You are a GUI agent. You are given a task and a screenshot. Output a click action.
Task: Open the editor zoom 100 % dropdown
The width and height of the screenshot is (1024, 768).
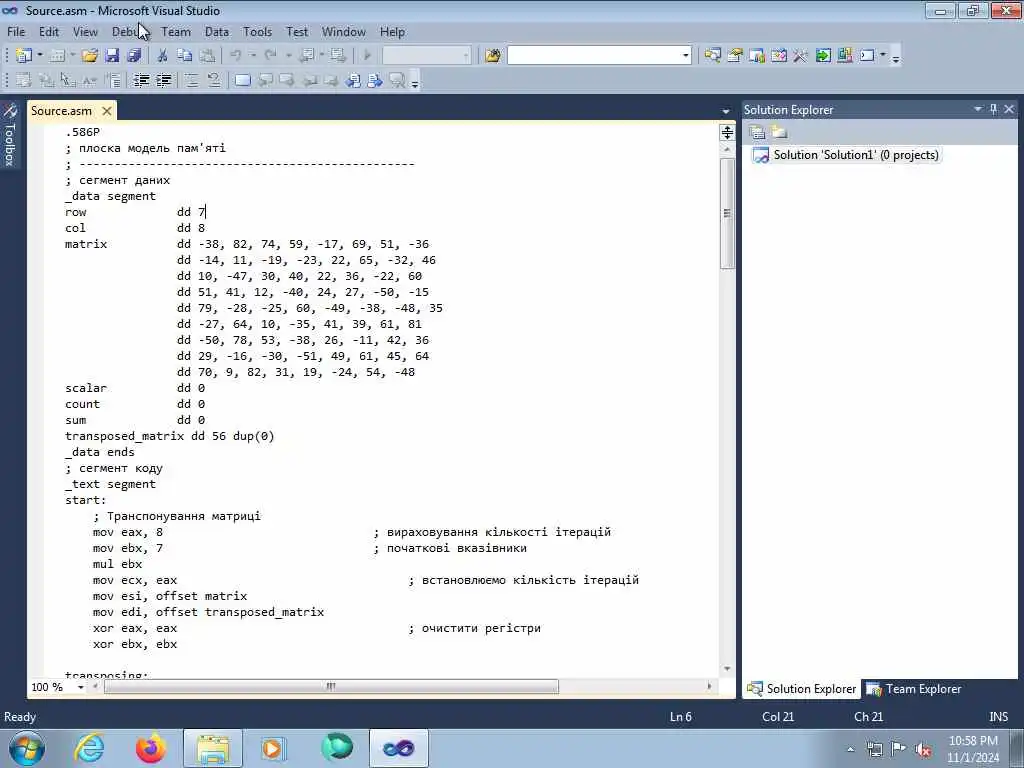(80, 687)
